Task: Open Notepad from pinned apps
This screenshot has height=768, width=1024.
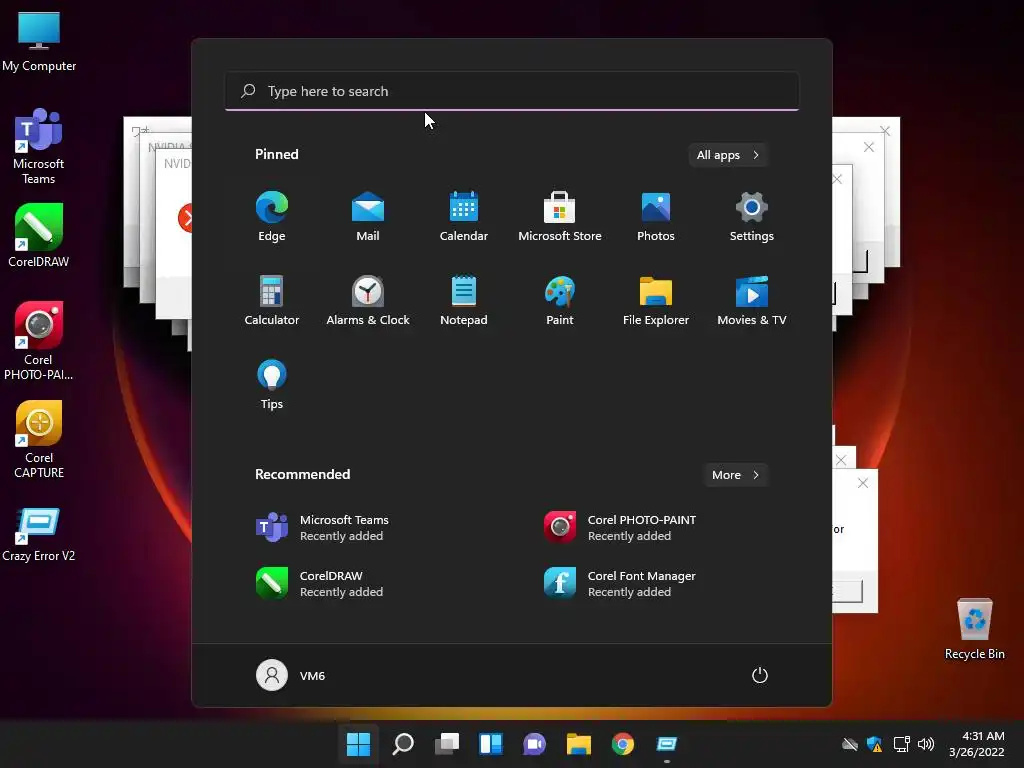Action: click(x=464, y=300)
